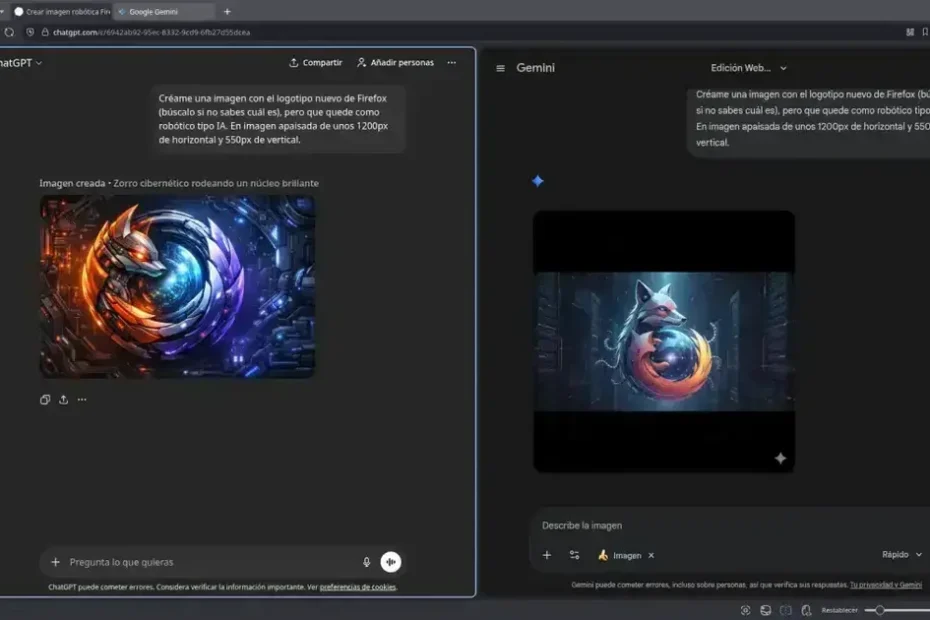Viewport: 930px width, 620px height.
Task: Share the ChatGPT image via the upload icon
Action: (x=63, y=399)
